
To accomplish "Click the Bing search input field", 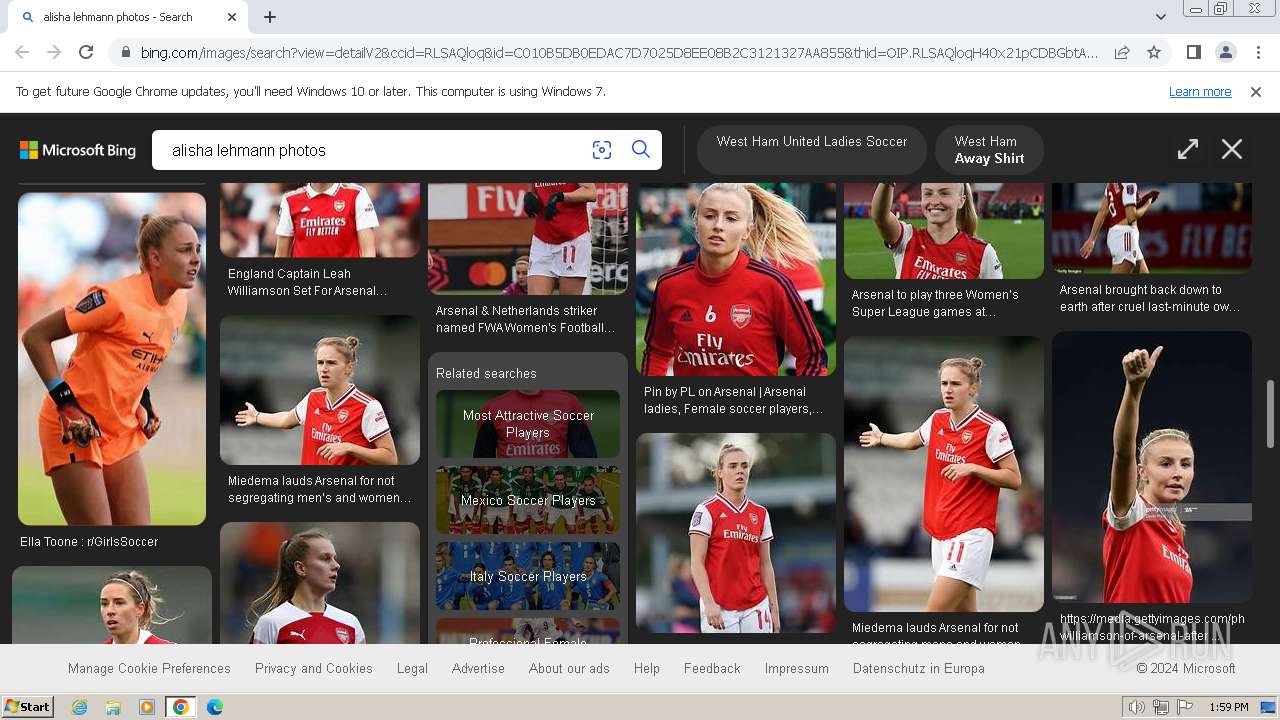I will tap(375, 150).
